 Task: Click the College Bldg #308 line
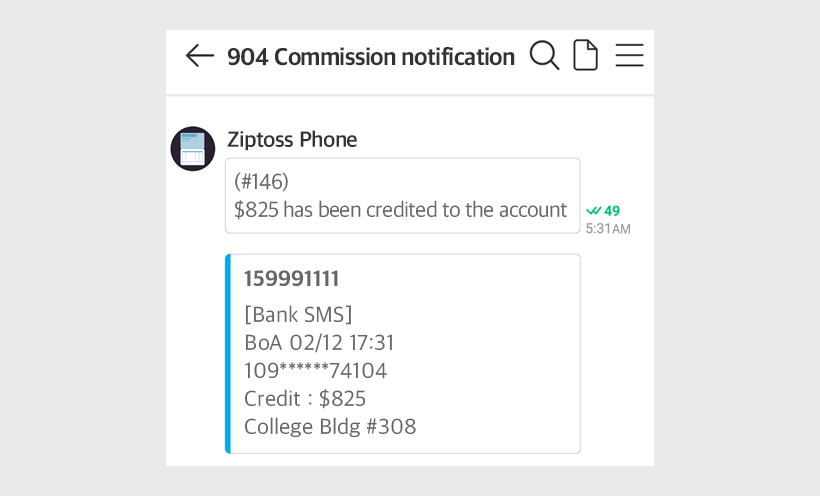330,426
